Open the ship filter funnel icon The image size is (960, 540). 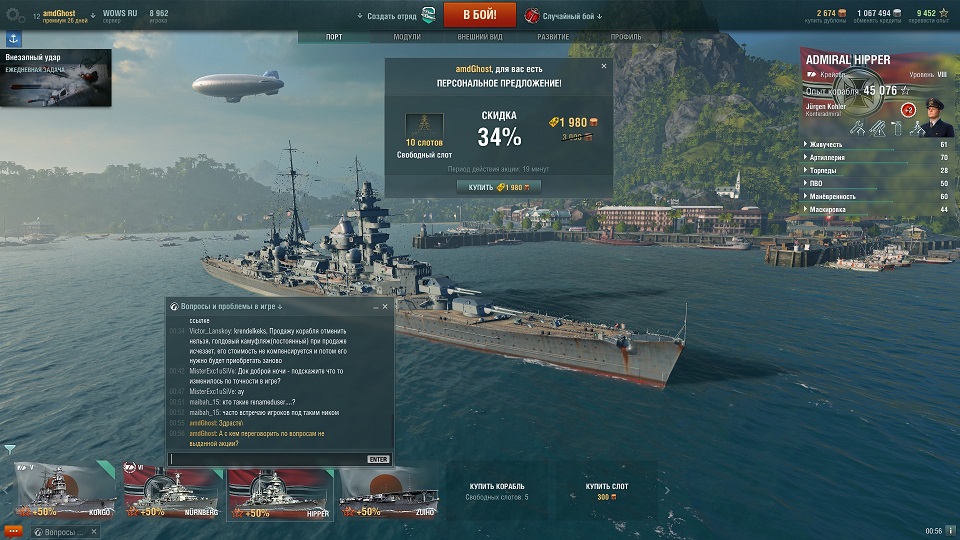10,450
